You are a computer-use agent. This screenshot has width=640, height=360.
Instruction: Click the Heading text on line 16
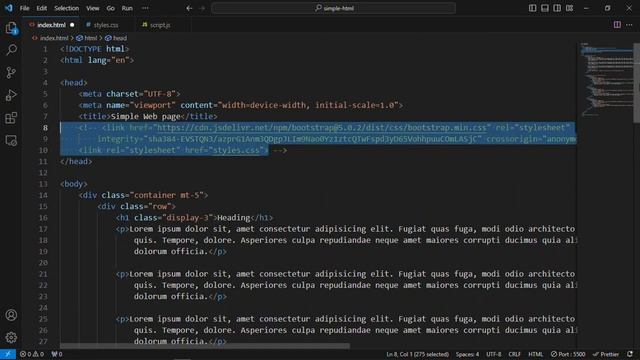233,218
